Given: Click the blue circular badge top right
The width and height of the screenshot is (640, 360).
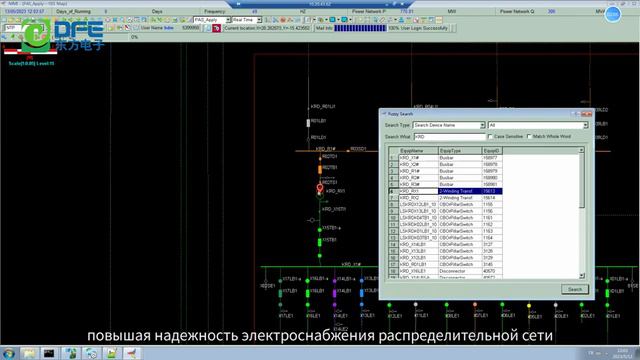Looking at the screenshot, I should [612, 14].
